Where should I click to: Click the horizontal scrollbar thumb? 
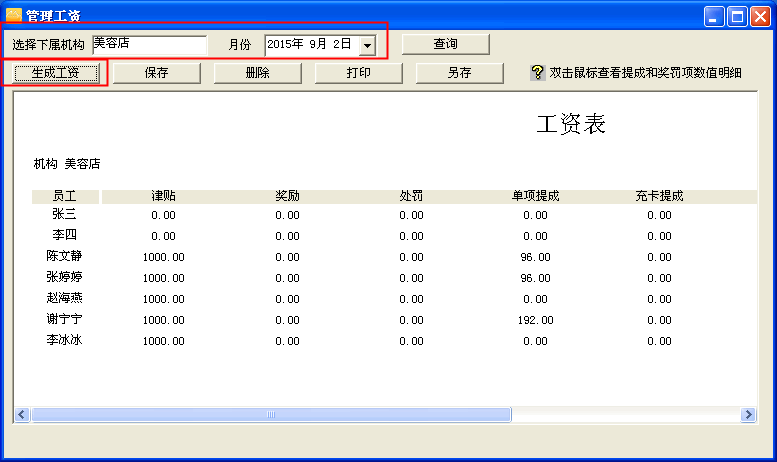click(x=271, y=414)
